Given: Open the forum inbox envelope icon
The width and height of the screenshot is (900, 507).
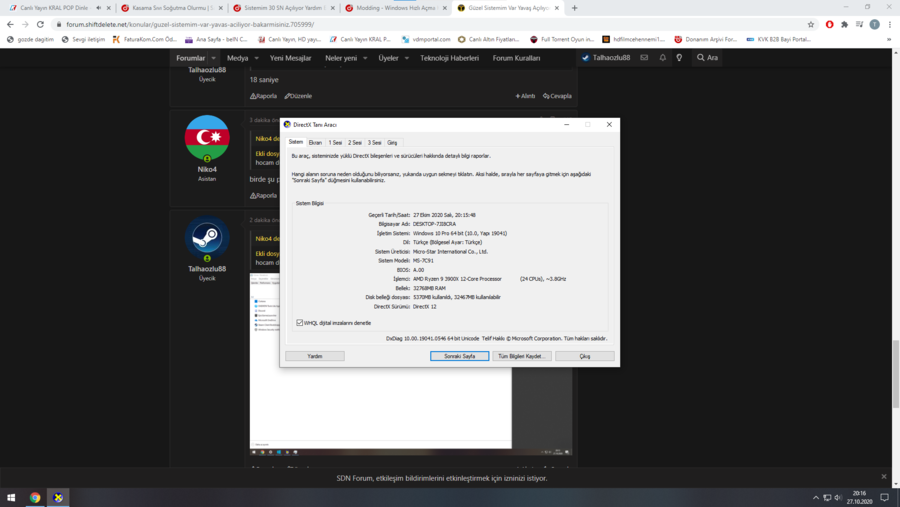Looking at the screenshot, I should click(644, 57).
